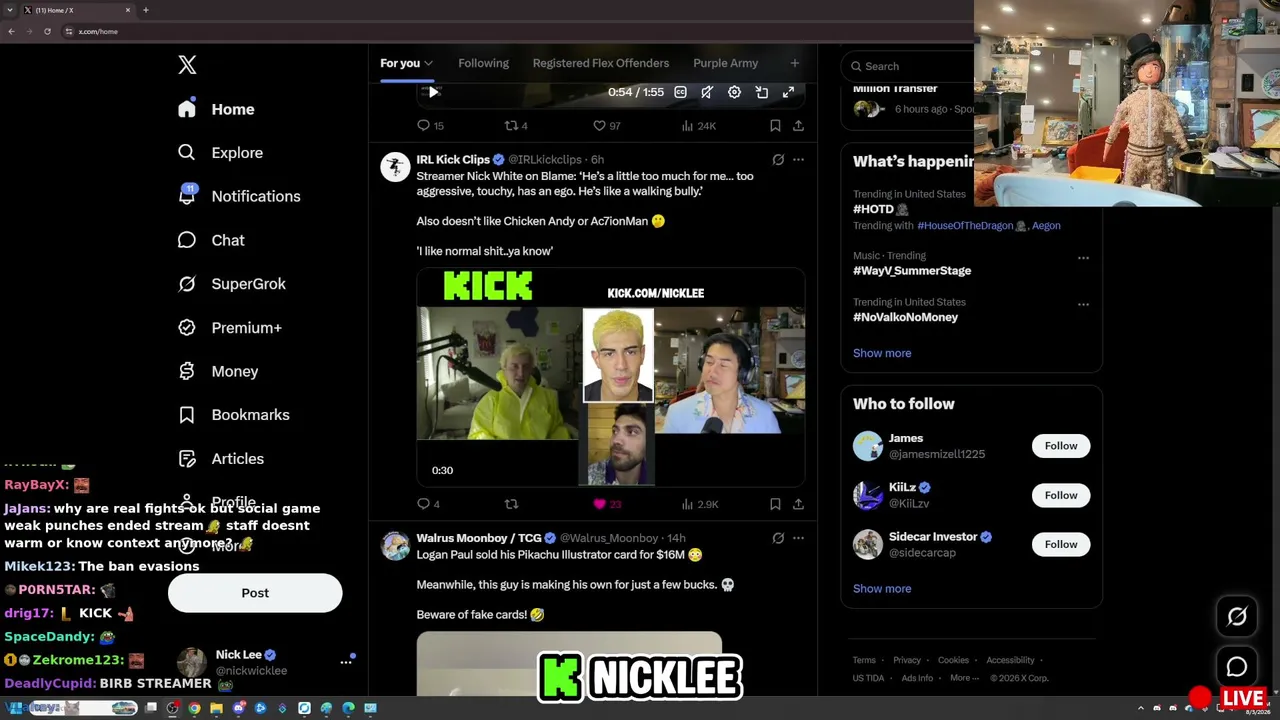Screen dimensions: 1280x720
Task: Follow Sidecar Investor
Action: pos(1061,544)
